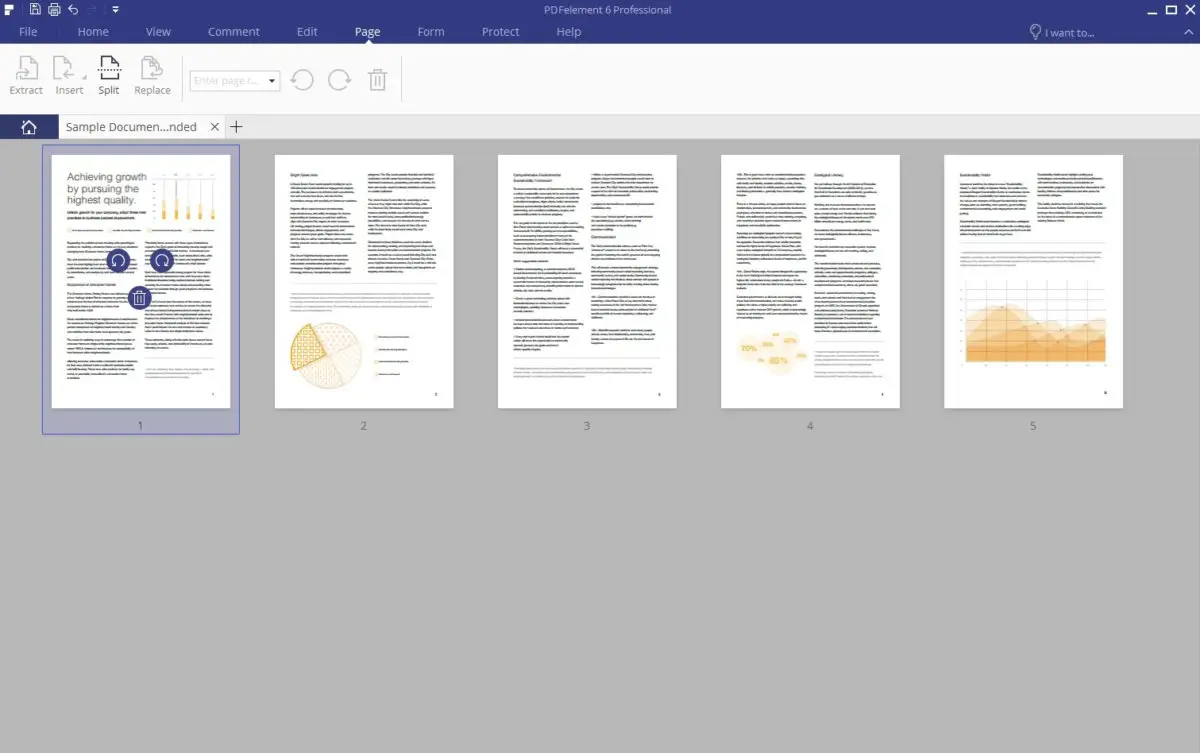Screen dimensions: 1200x753
Task: Open the Help tab
Action: (568, 32)
